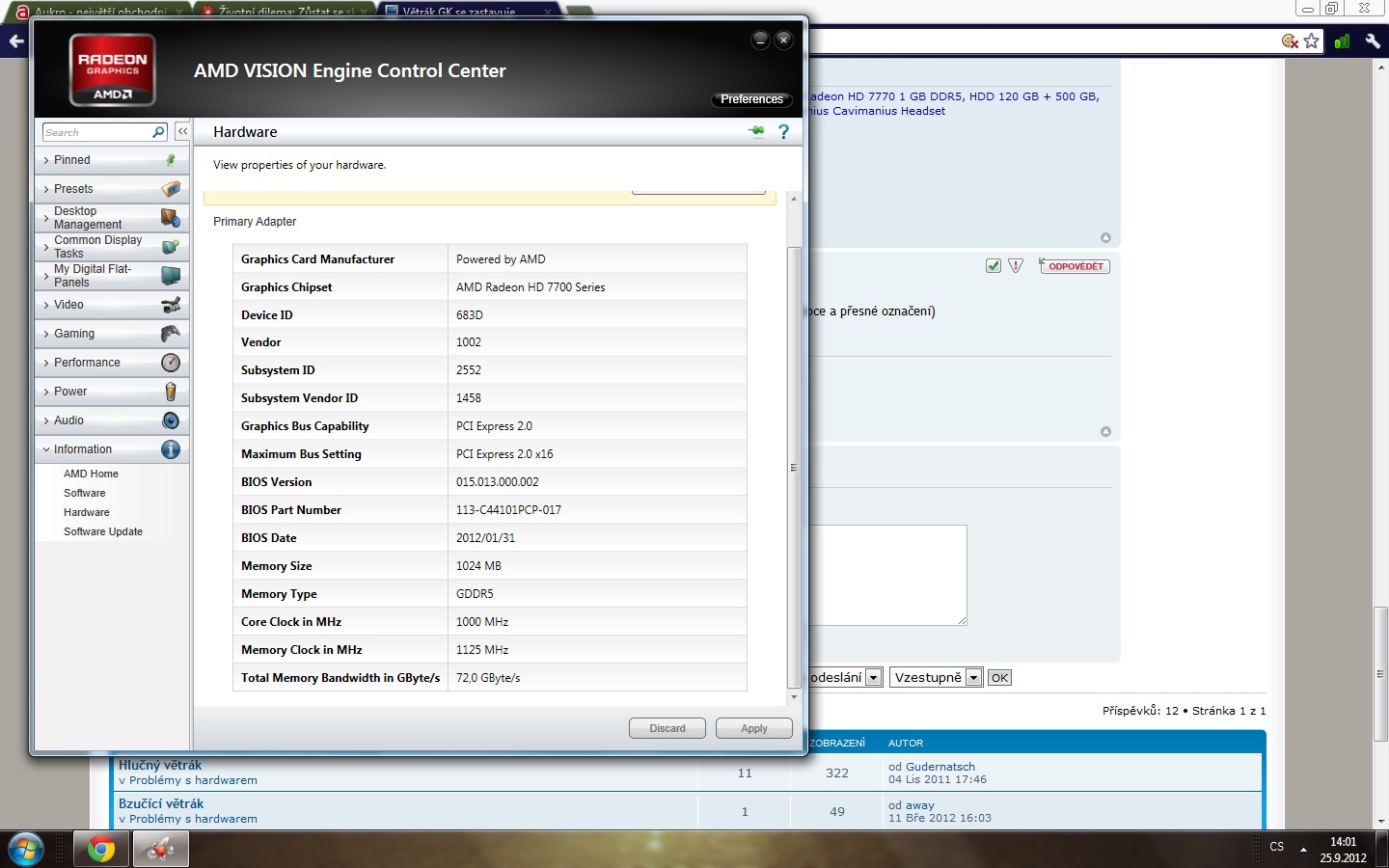This screenshot has width=1389, height=868.
Task: Click the Total Memory Bandwidth value 72,0 GByte/s
Action: coord(488,678)
